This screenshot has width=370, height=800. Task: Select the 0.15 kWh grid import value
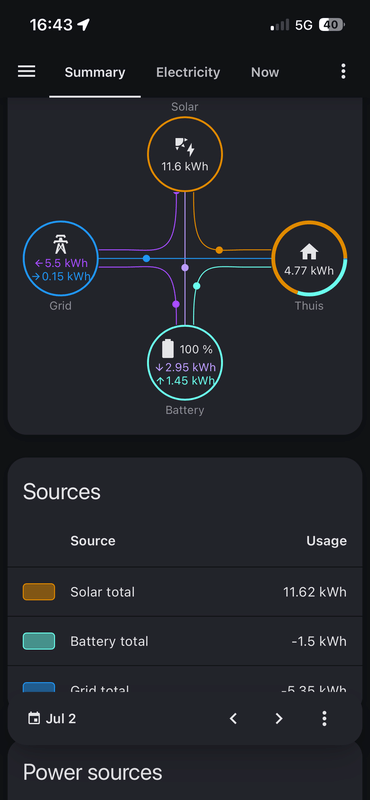(61, 277)
